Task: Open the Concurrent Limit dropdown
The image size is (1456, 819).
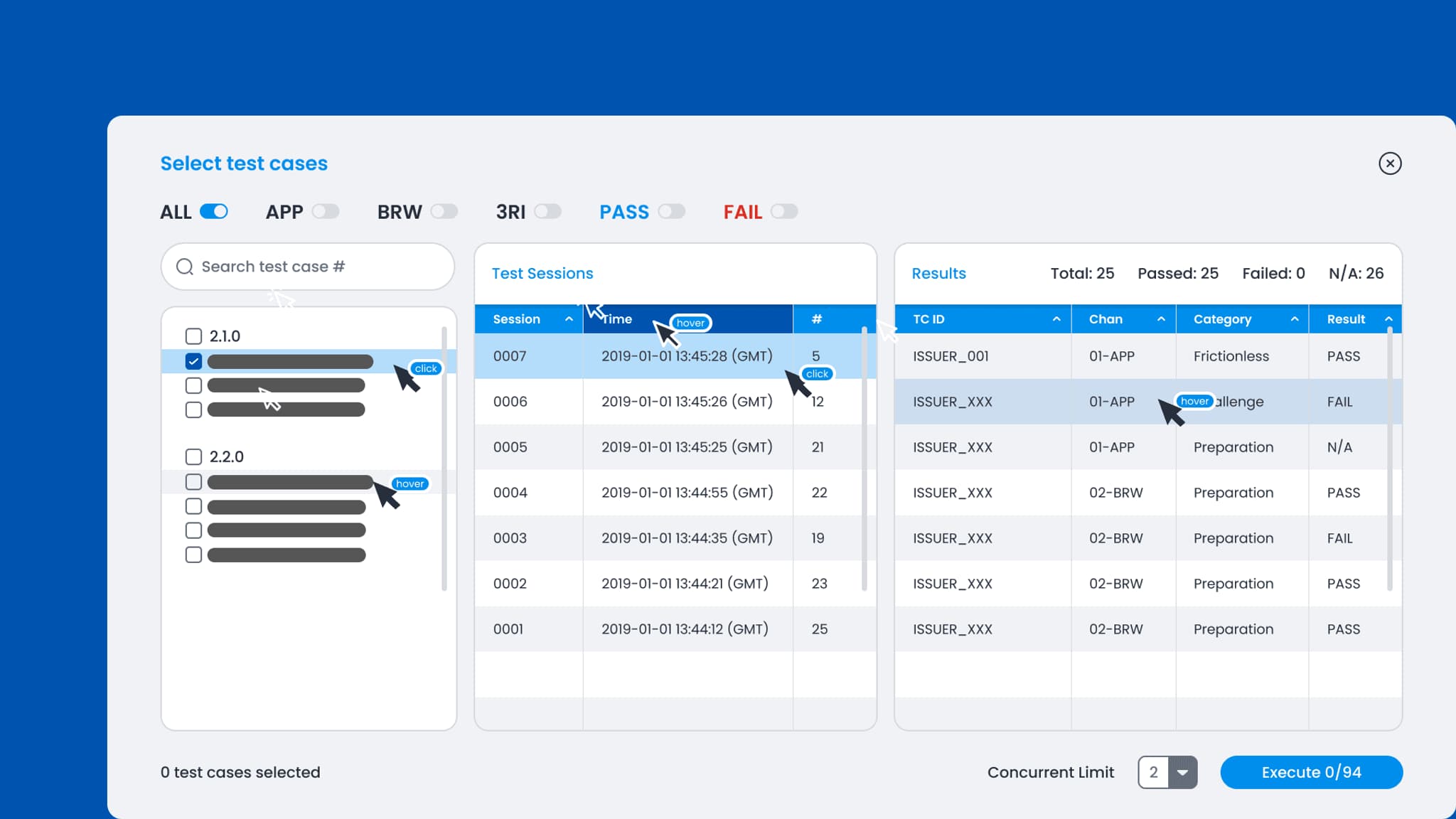Action: tap(1182, 773)
